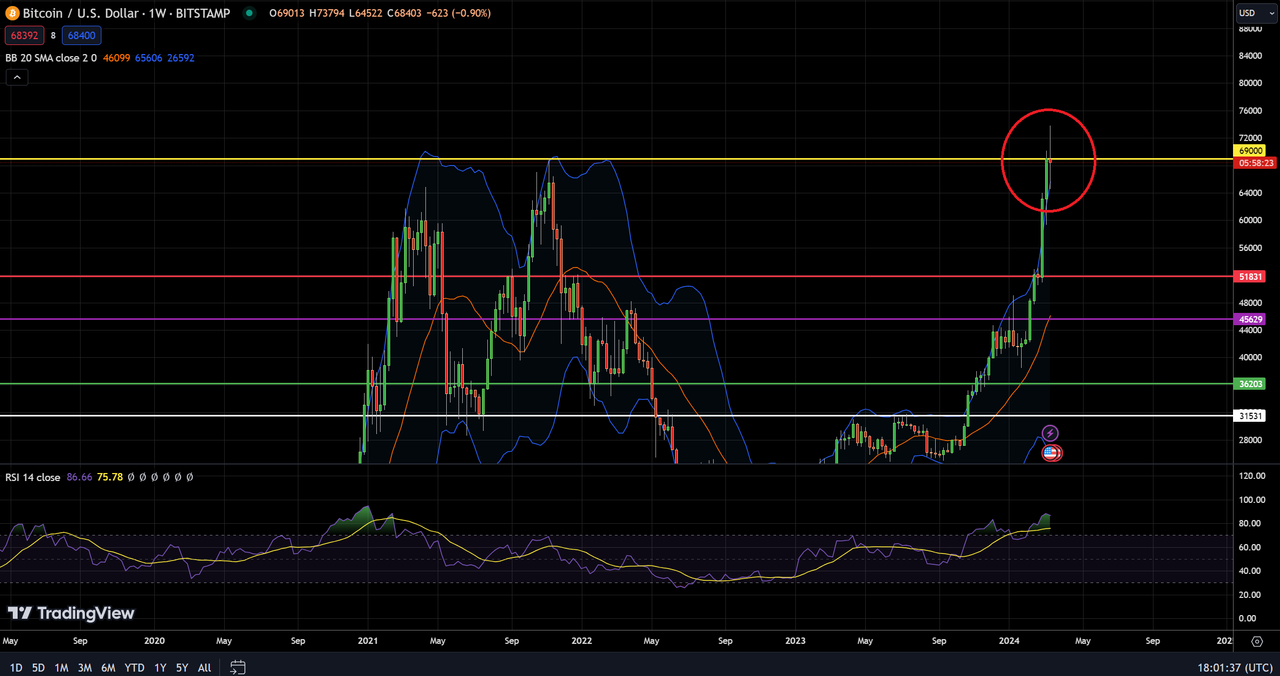The image size is (1280, 676).
Task: Click the blue BB lower value 26592
Action: point(181,58)
